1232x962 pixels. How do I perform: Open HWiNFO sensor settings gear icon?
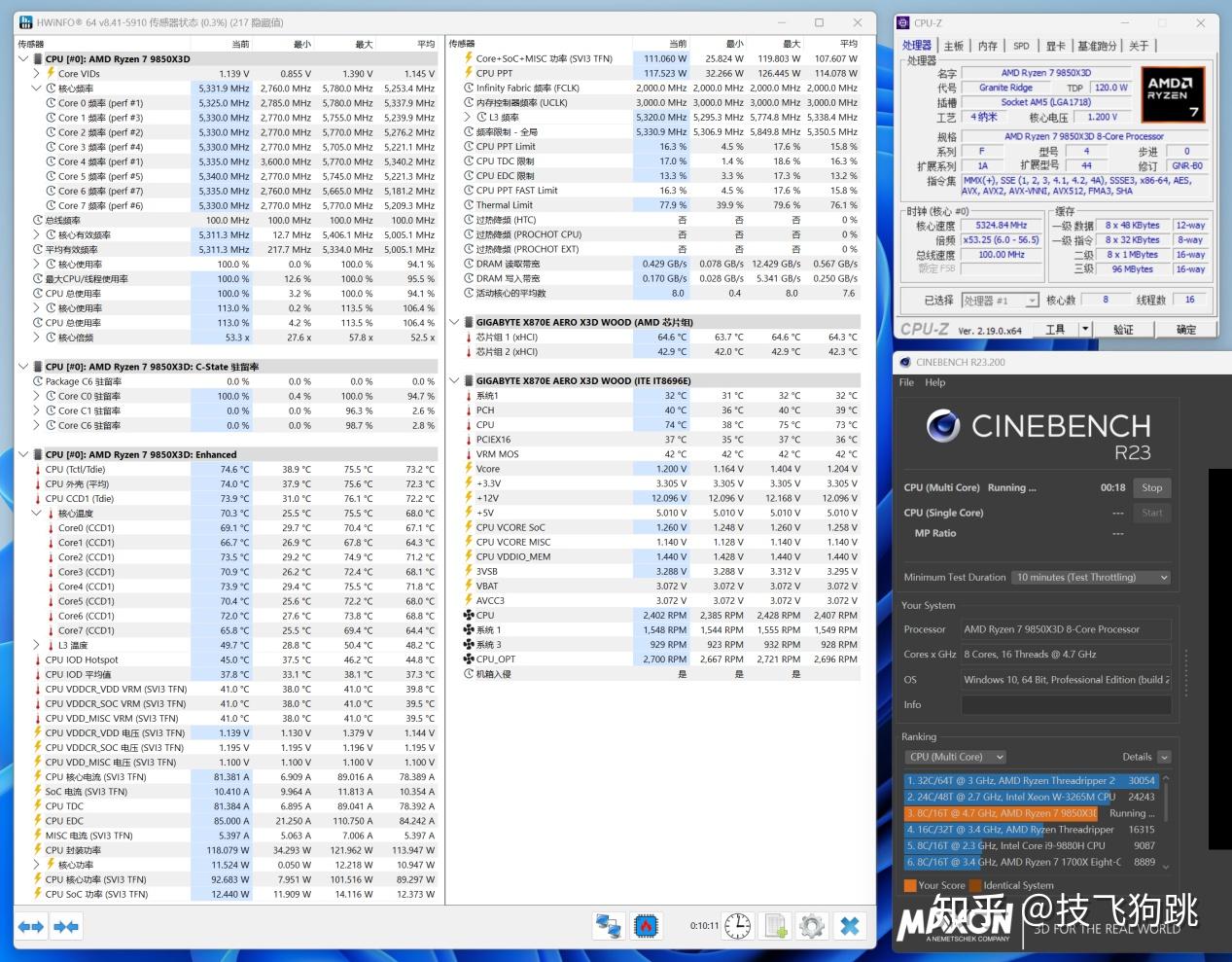pos(812,926)
